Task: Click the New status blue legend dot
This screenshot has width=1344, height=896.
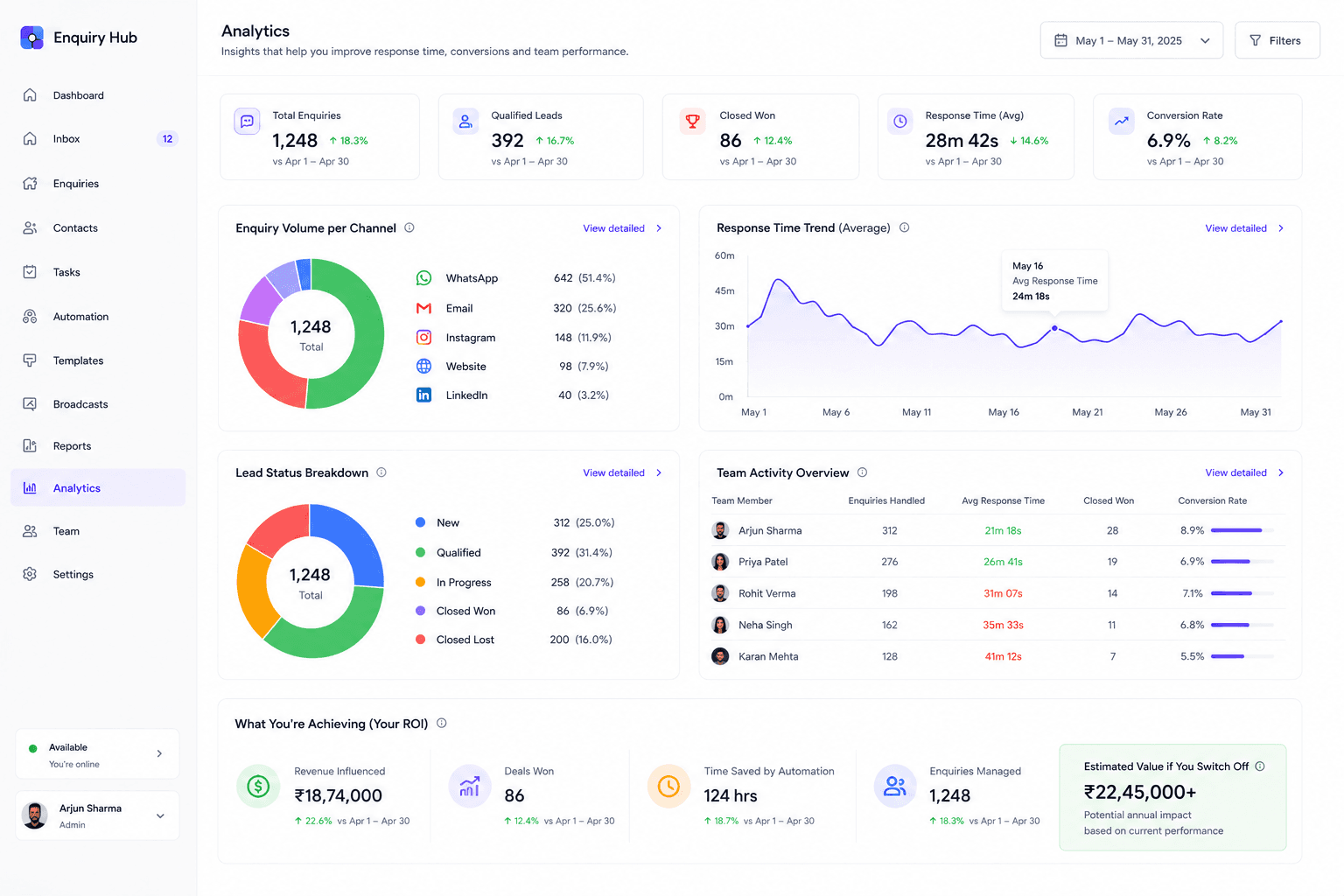Action: [420, 522]
